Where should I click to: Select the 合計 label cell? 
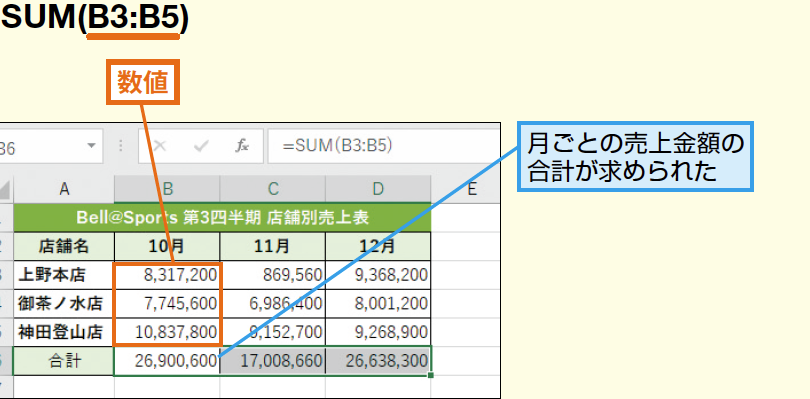point(64,361)
